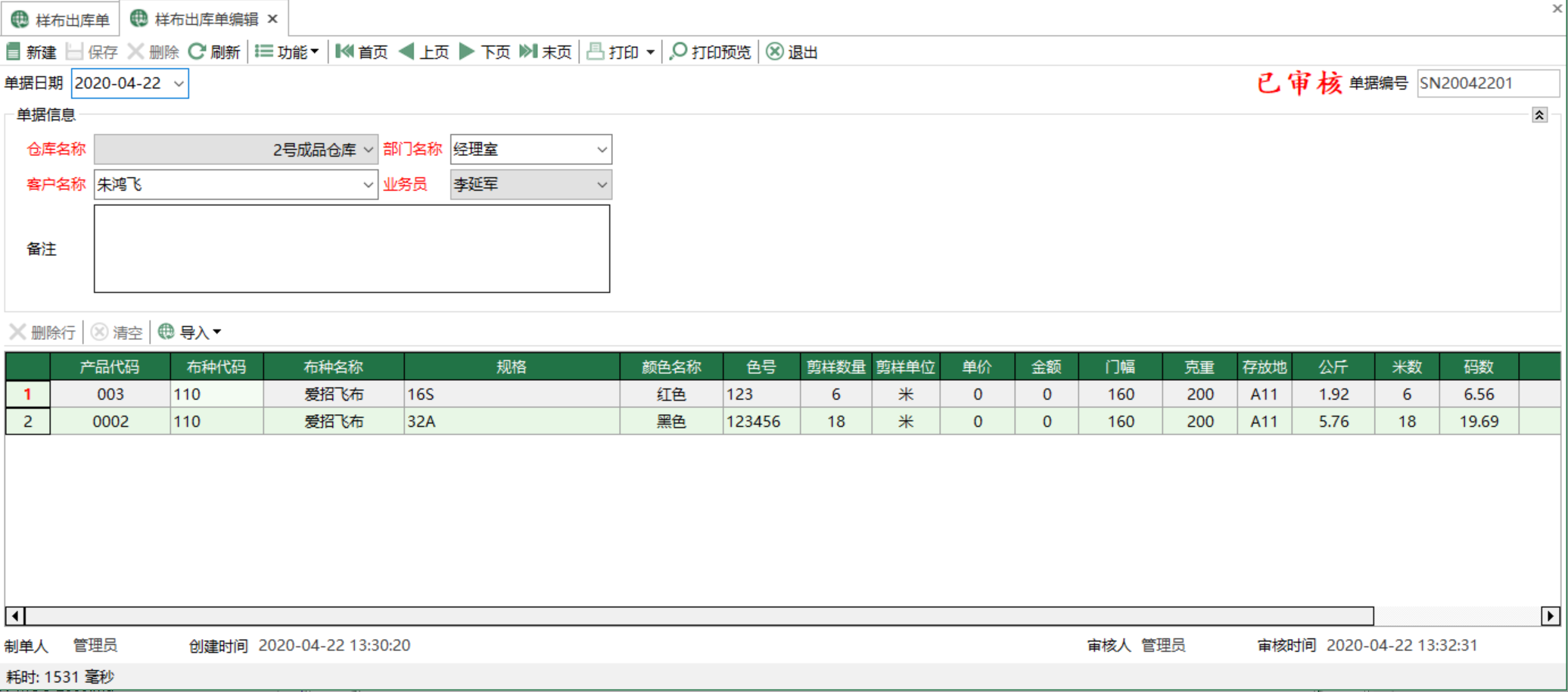Click the 红色 color cell
Screen dimensions: 1568x692
(671, 394)
